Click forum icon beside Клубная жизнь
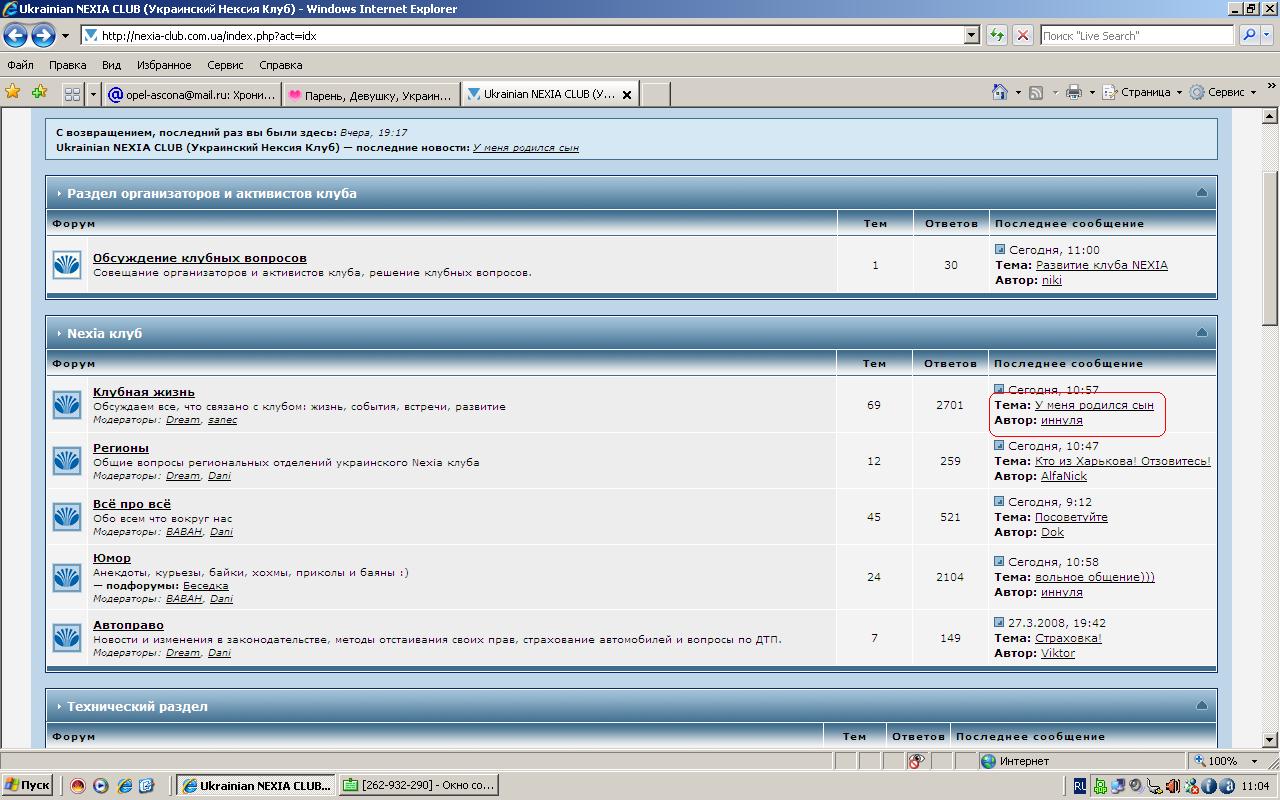 [x=67, y=405]
